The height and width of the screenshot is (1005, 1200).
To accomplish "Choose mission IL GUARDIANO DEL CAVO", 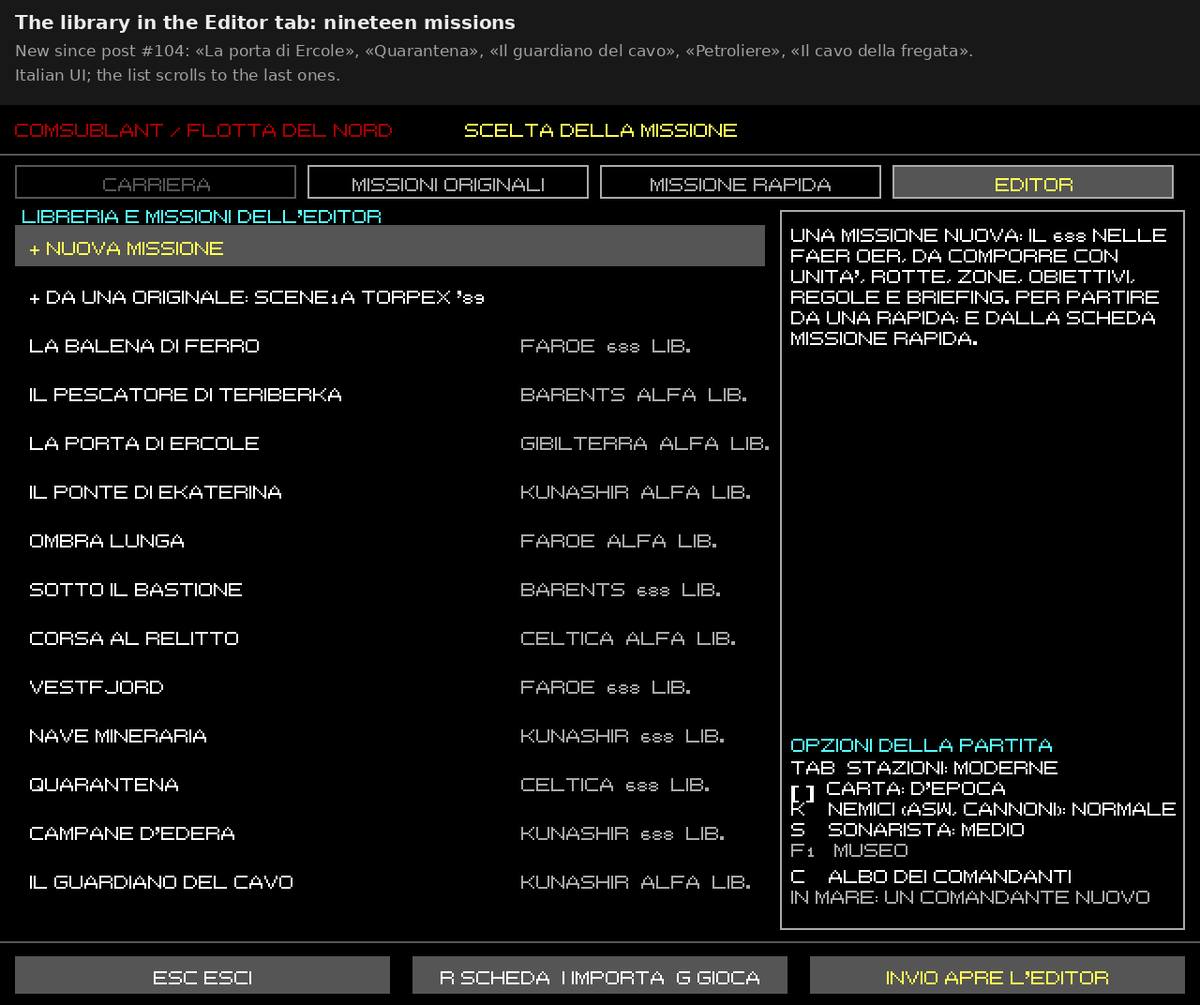I will [390, 882].
